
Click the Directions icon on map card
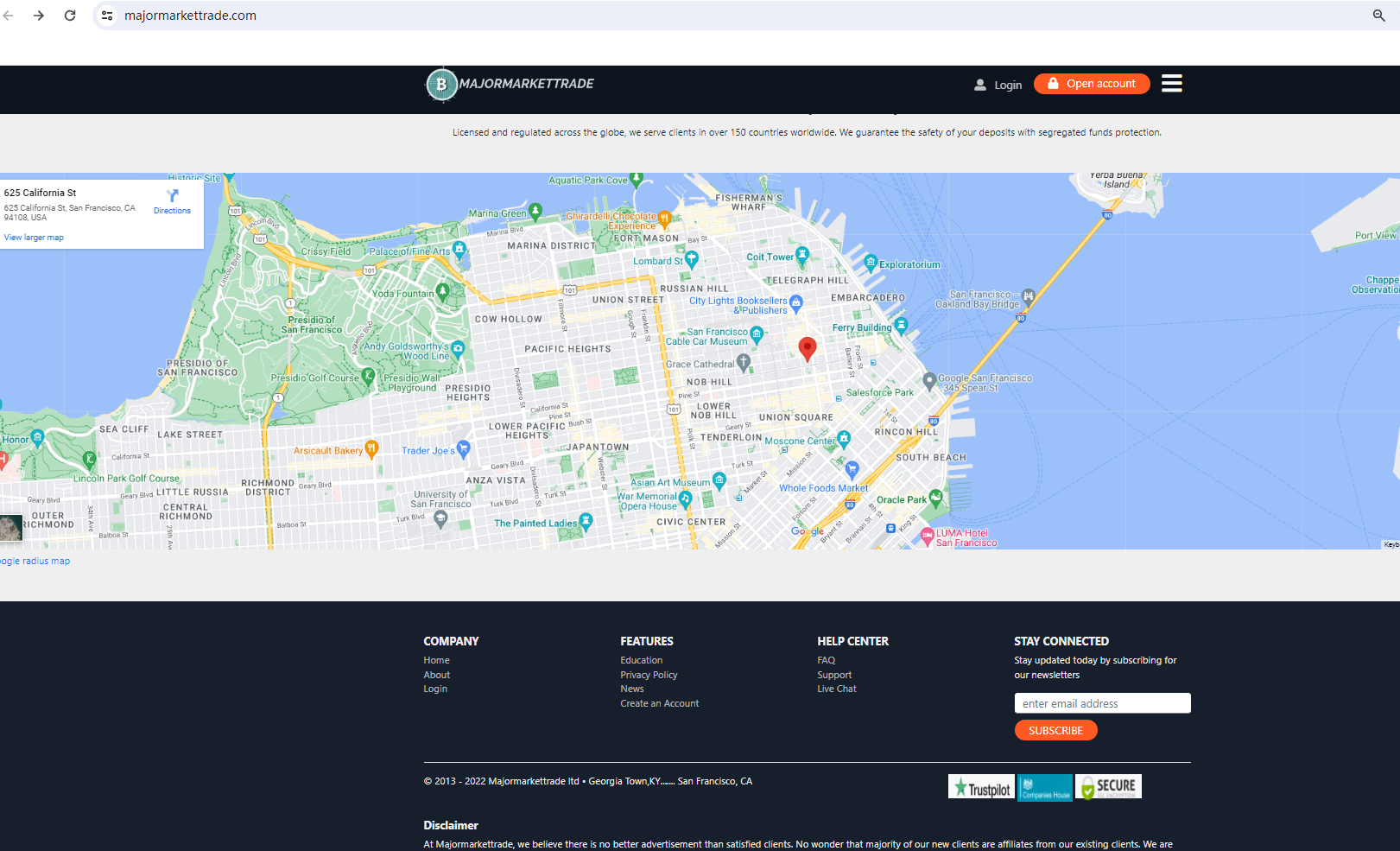click(x=172, y=196)
